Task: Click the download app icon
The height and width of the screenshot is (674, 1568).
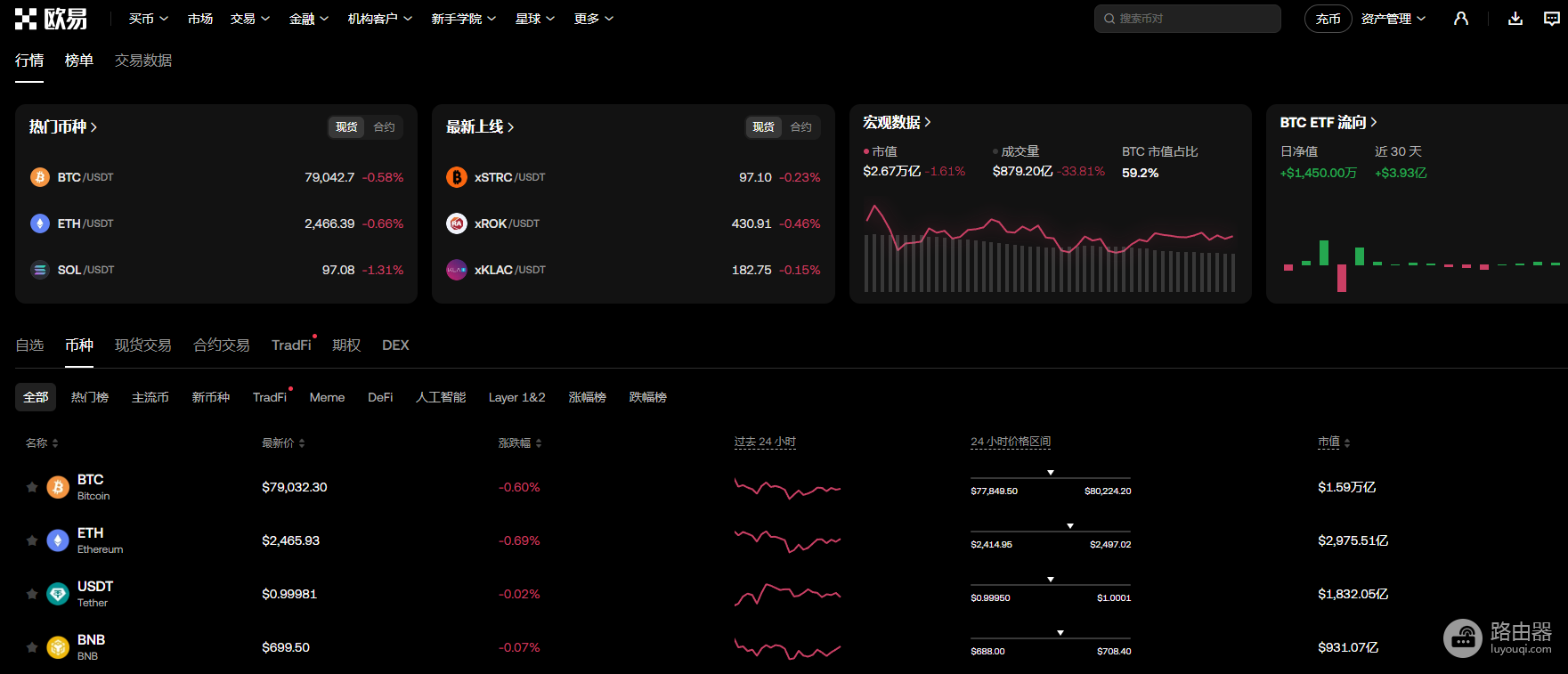Action: pyautogui.click(x=1515, y=19)
